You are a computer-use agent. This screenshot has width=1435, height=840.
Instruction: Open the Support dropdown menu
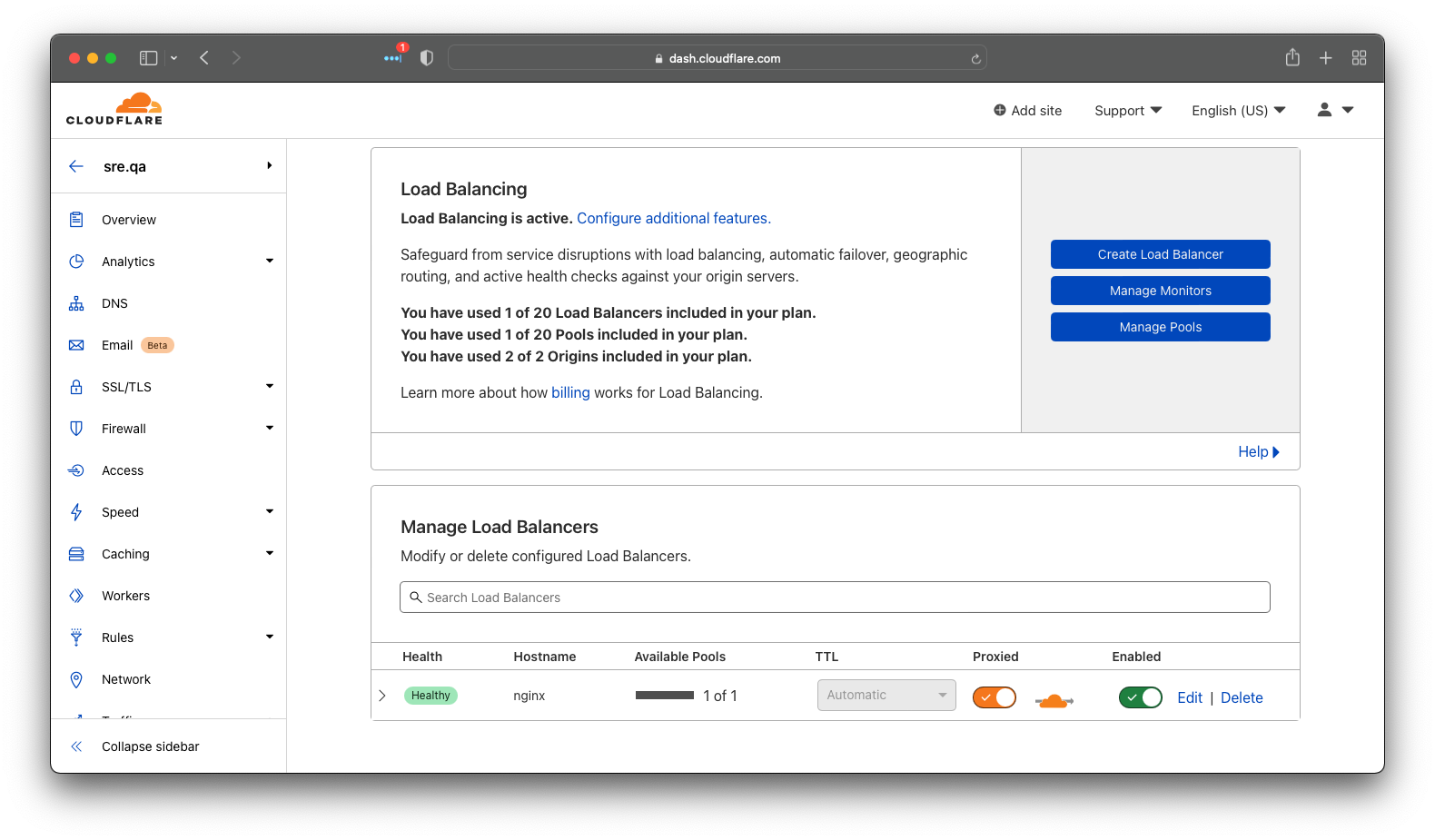[1128, 110]
